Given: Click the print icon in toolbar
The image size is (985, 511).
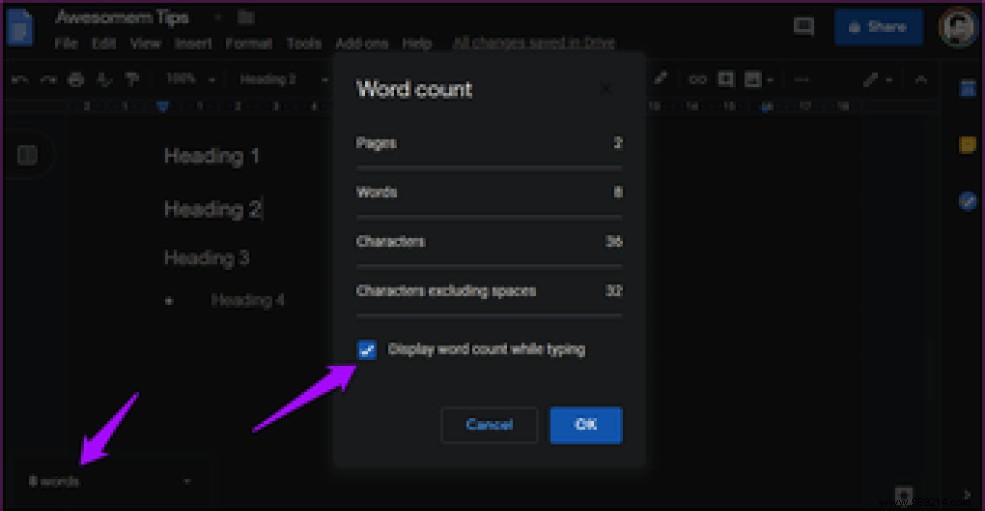Looking at the screenshot, I should [x=75, y=79].
